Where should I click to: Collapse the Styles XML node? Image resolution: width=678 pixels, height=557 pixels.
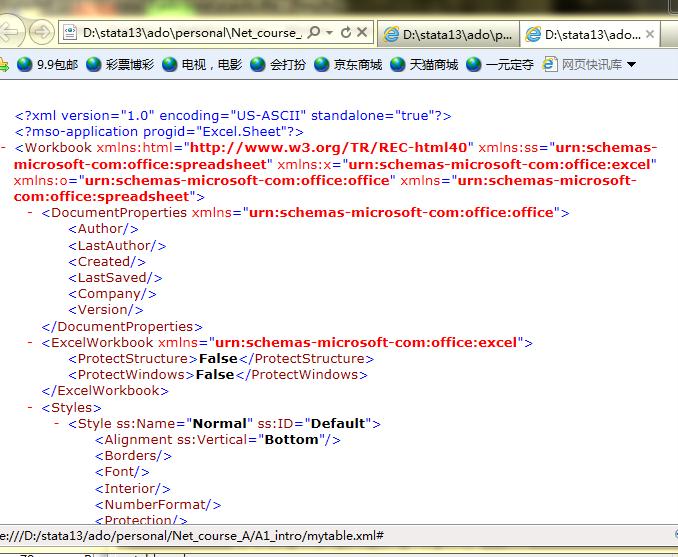[x=31, y=408]
